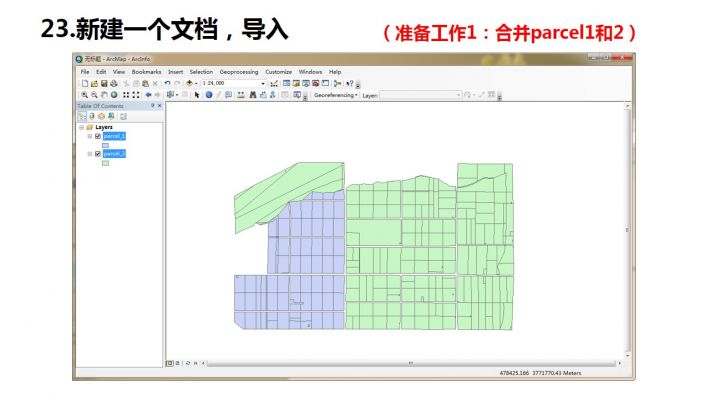The image size is (710, 399).
Task: Click the Select Elements arrow tool
Action: (x=197, y=95)
